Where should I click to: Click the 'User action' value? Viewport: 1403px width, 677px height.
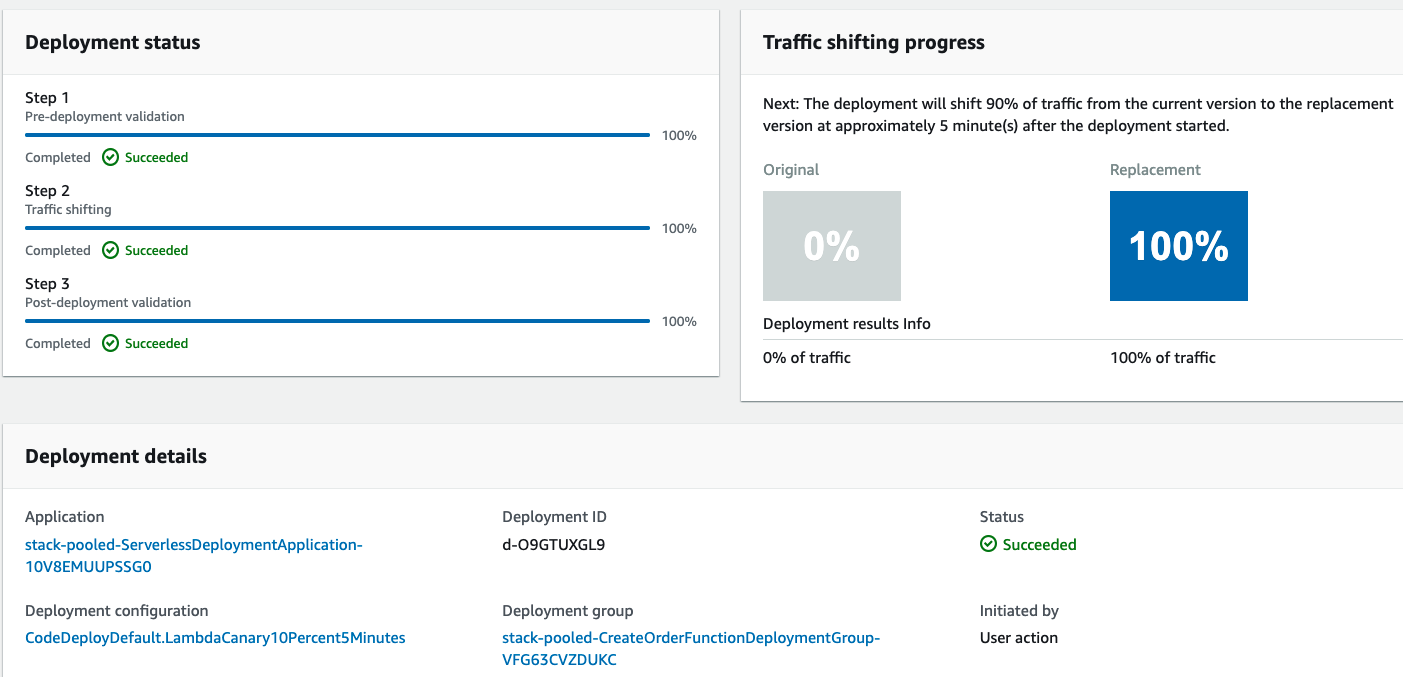point(1019,638)
